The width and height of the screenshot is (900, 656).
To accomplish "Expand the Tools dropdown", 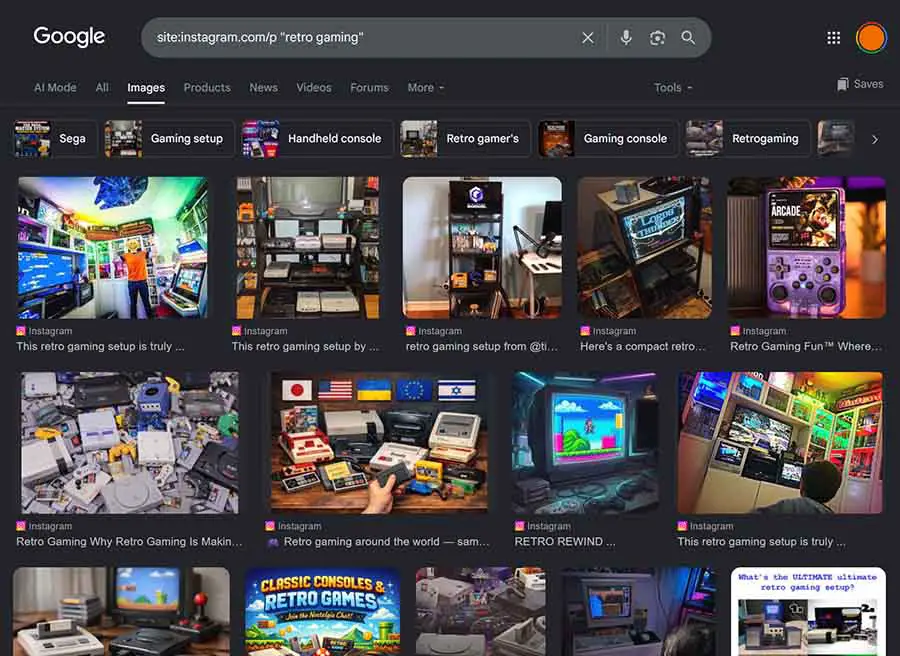I will click(x=673, y=88).
